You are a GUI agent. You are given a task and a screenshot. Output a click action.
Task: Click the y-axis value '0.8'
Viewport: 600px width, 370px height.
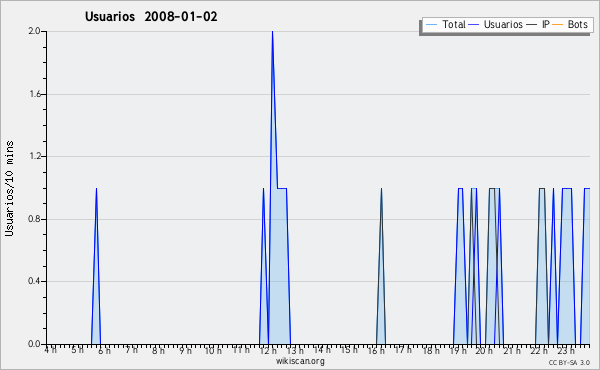click(x=34, y=219)
